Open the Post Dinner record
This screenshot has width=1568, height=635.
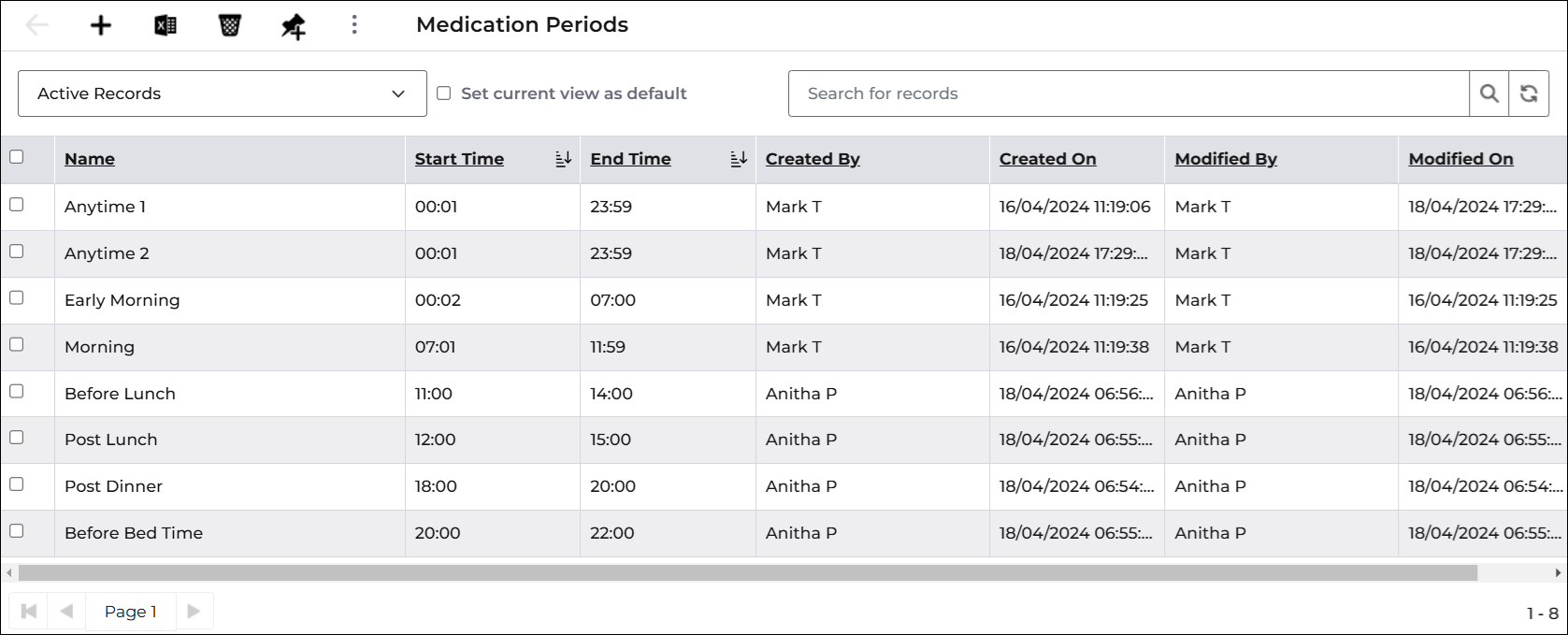pos(113,486)
